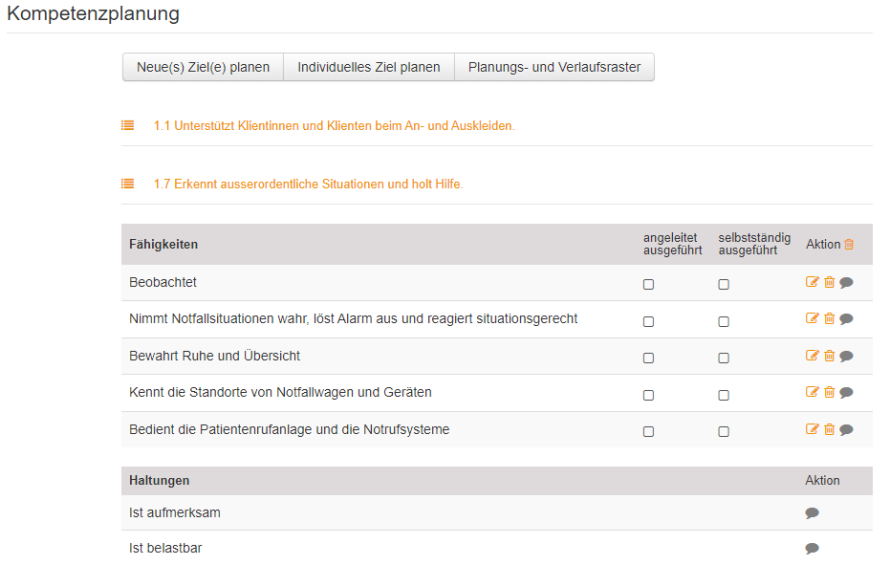Delete Bedient die Patientenrufanlage row
Viewport: 890px width, 587px height.
(x=829, y=430)
